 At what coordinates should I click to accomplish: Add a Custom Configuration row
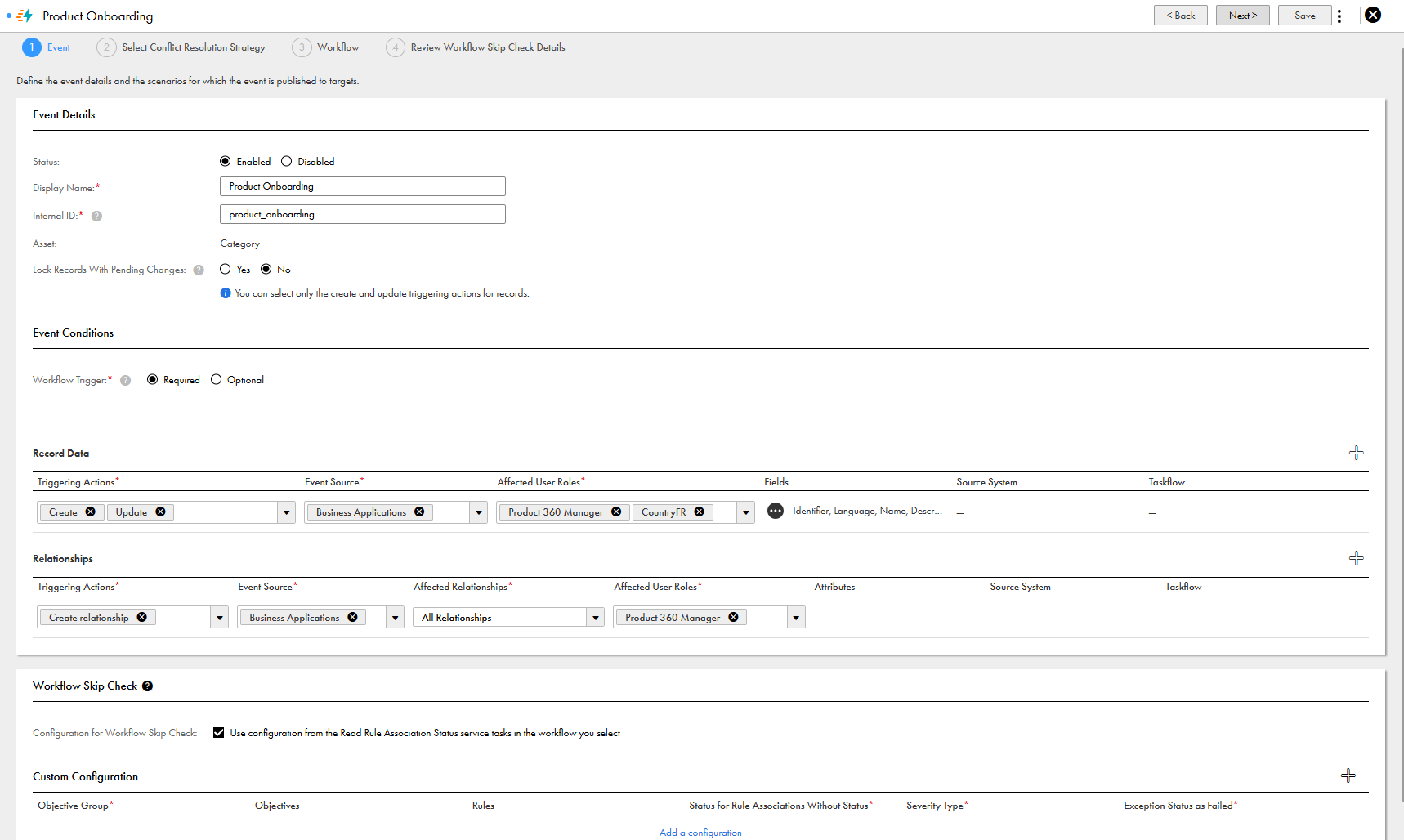[x=1348, y=775]
